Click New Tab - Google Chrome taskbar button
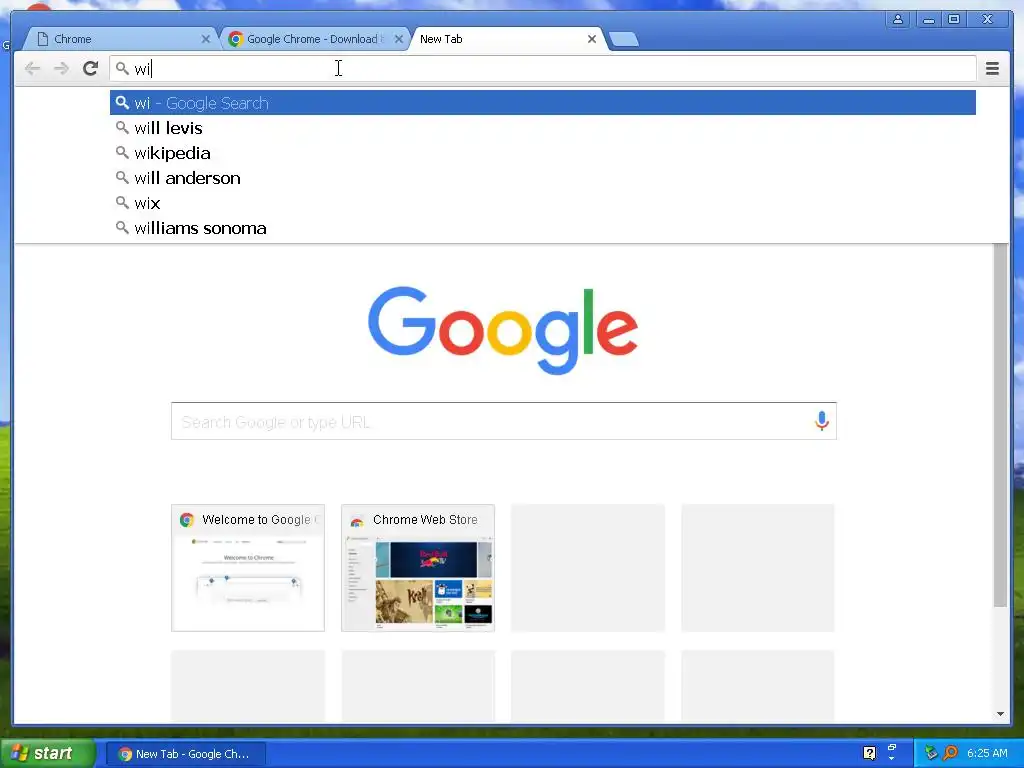The image size is (1024, 768). tap(185, 754)
